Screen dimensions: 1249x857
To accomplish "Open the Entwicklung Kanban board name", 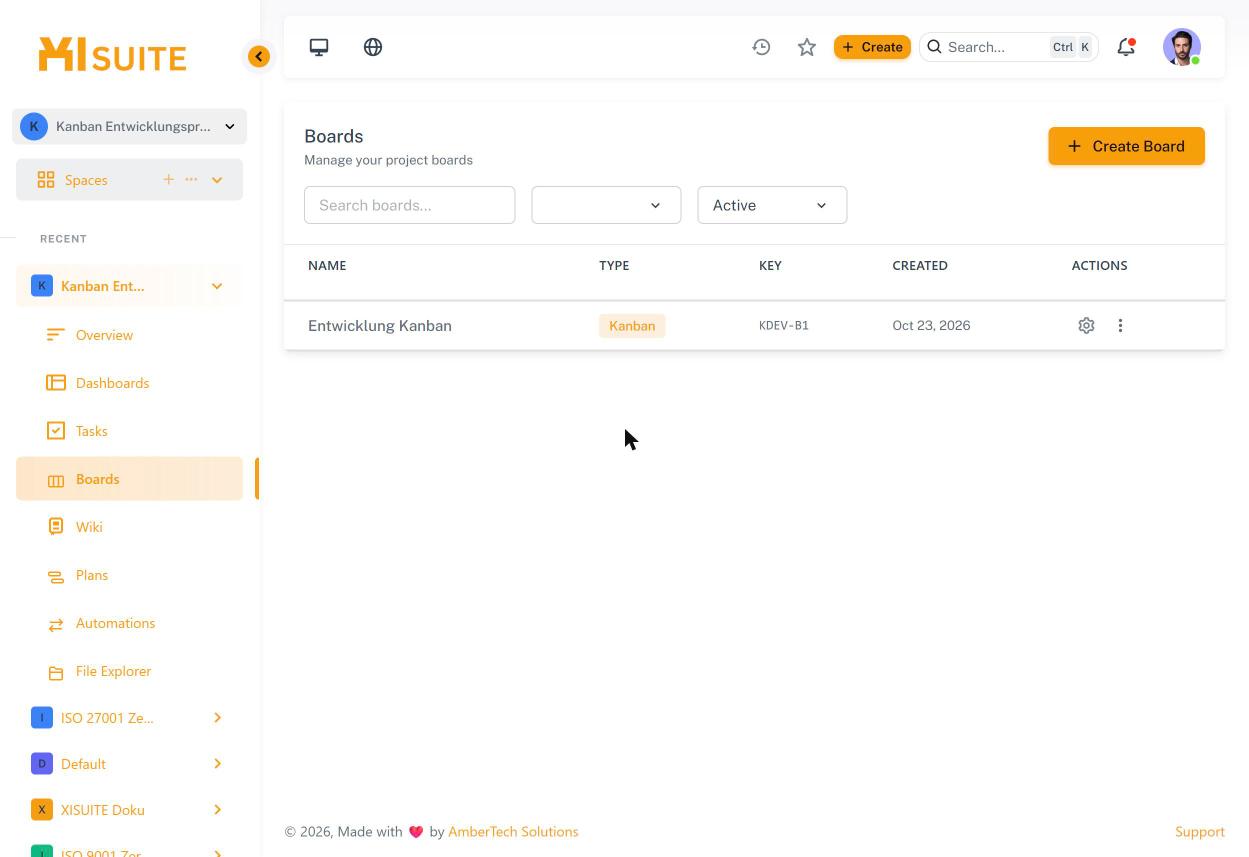I will 380,326.
